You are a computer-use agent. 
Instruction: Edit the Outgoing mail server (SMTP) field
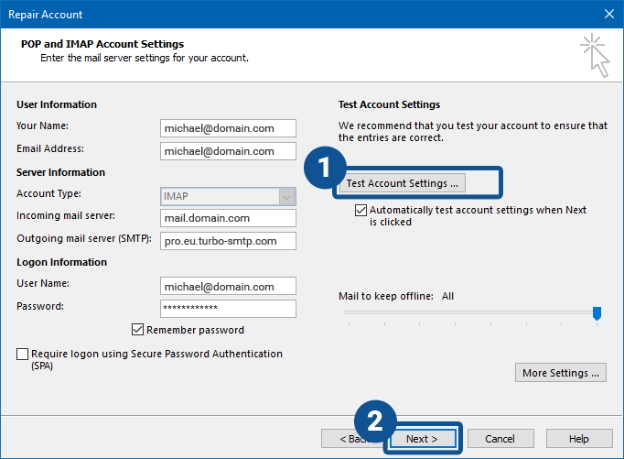(x=228, y=241)
